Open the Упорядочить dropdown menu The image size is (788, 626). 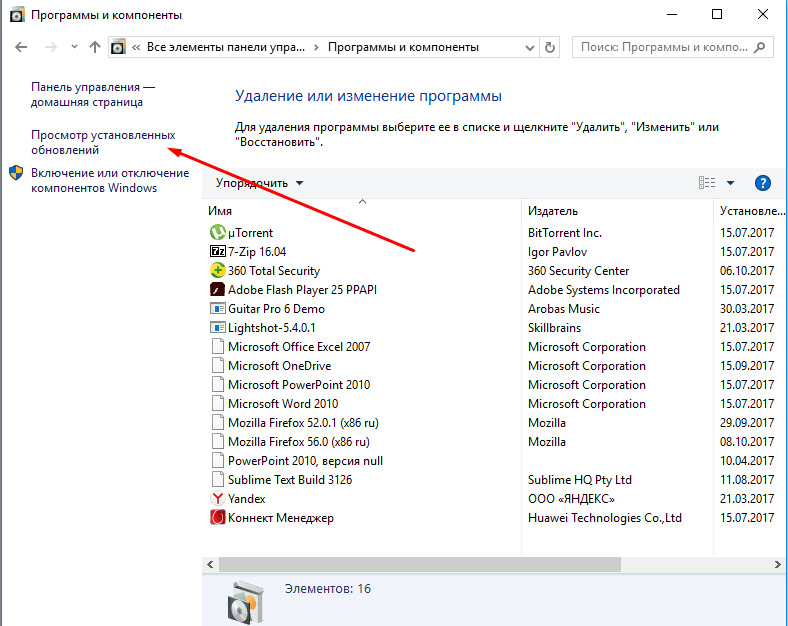coord(259,183)
